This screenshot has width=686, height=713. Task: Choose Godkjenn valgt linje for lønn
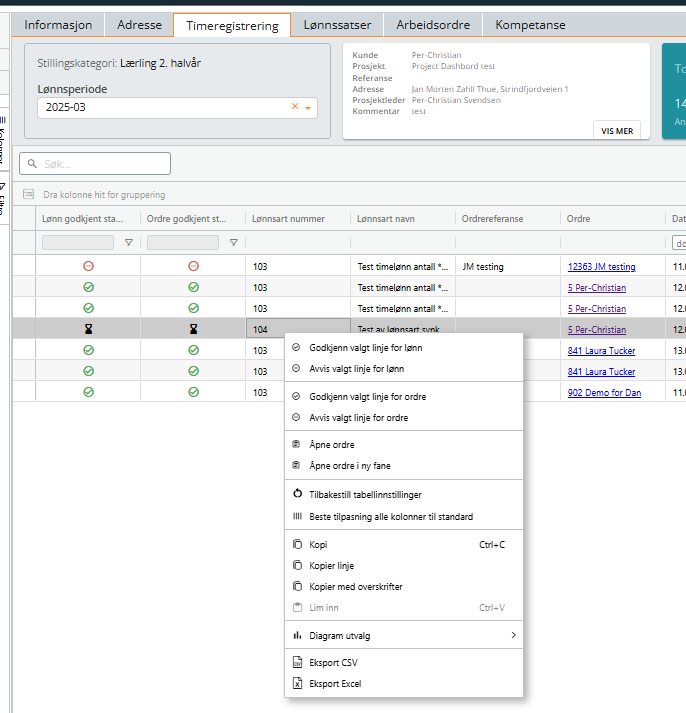point(404,348)
